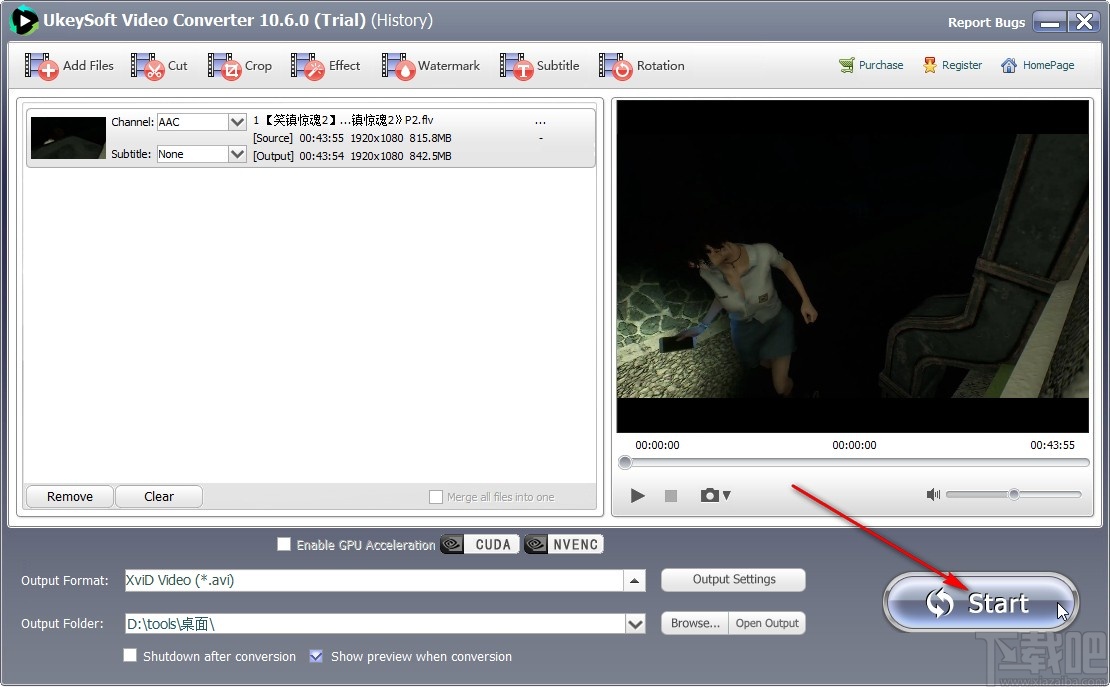Open the Watermark tool
This screenshot has height=687, width=1110.
pos(430,66)
